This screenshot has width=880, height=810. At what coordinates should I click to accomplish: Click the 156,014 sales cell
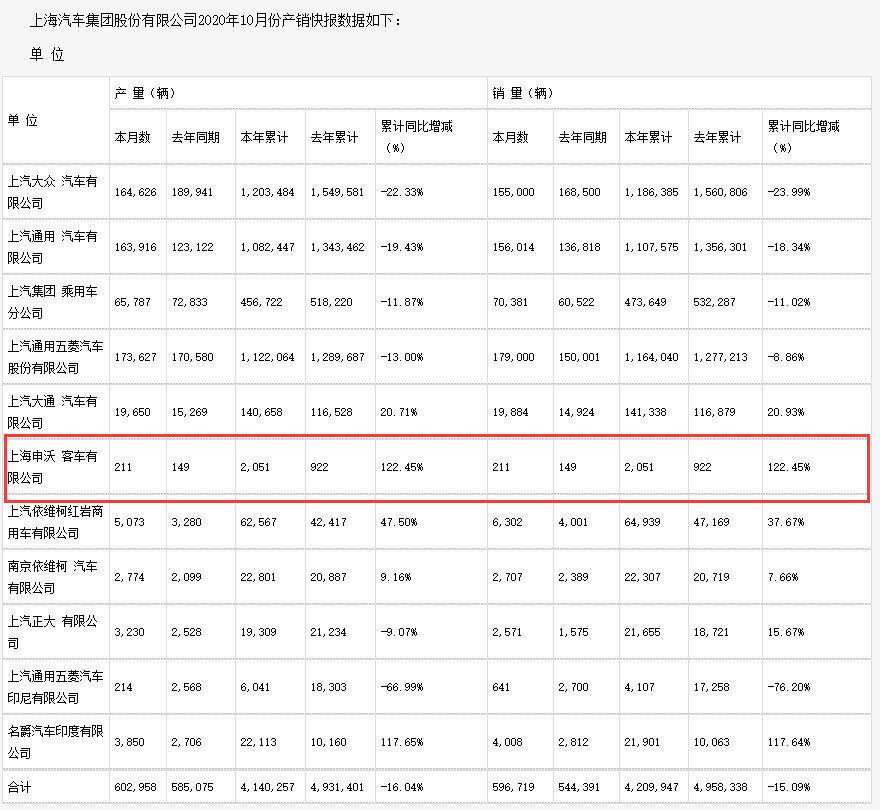pyautogui.click(x=514, y=247)
